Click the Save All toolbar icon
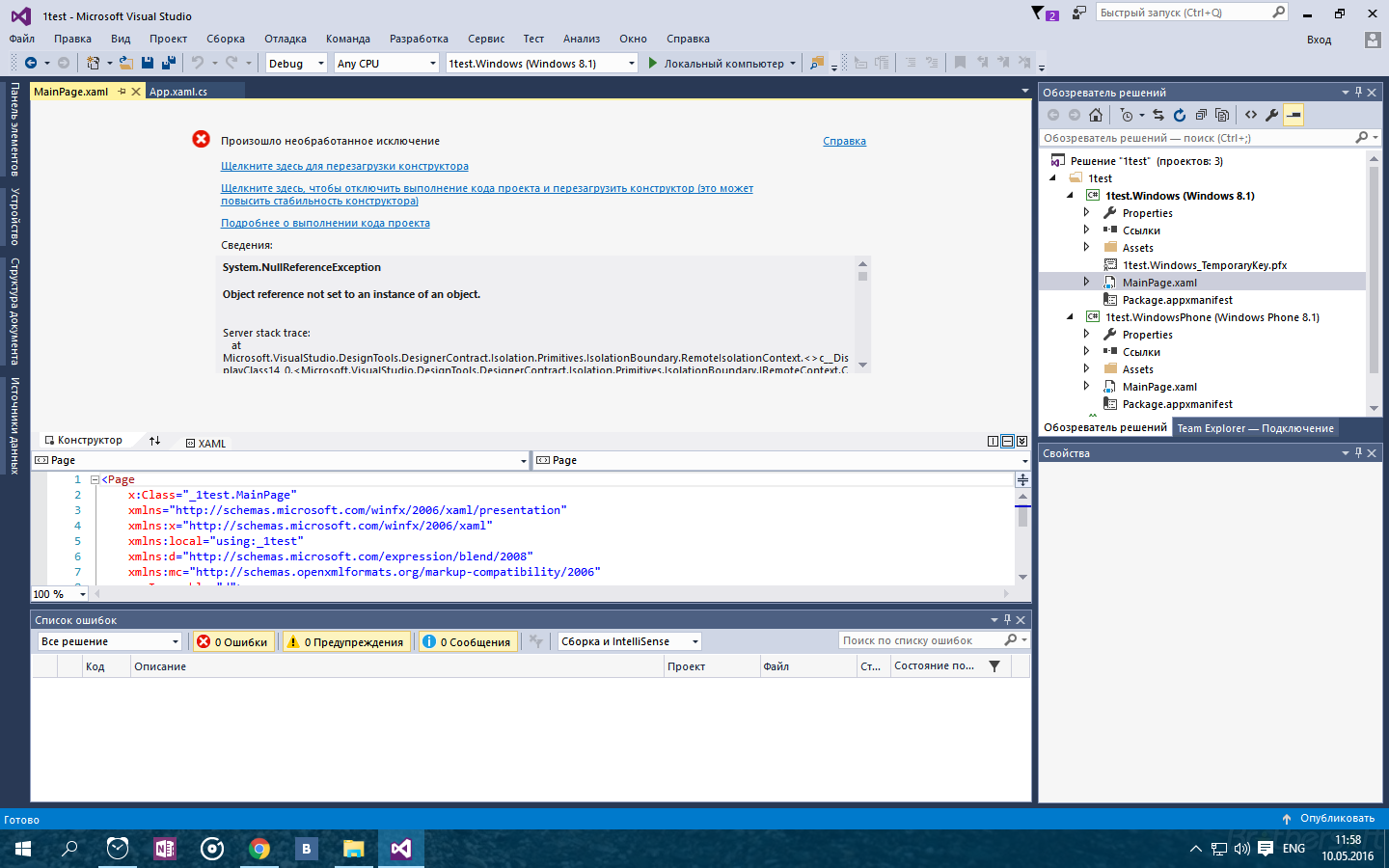The width and height of the screenshot is (1389, 868). tap(169, 63)
